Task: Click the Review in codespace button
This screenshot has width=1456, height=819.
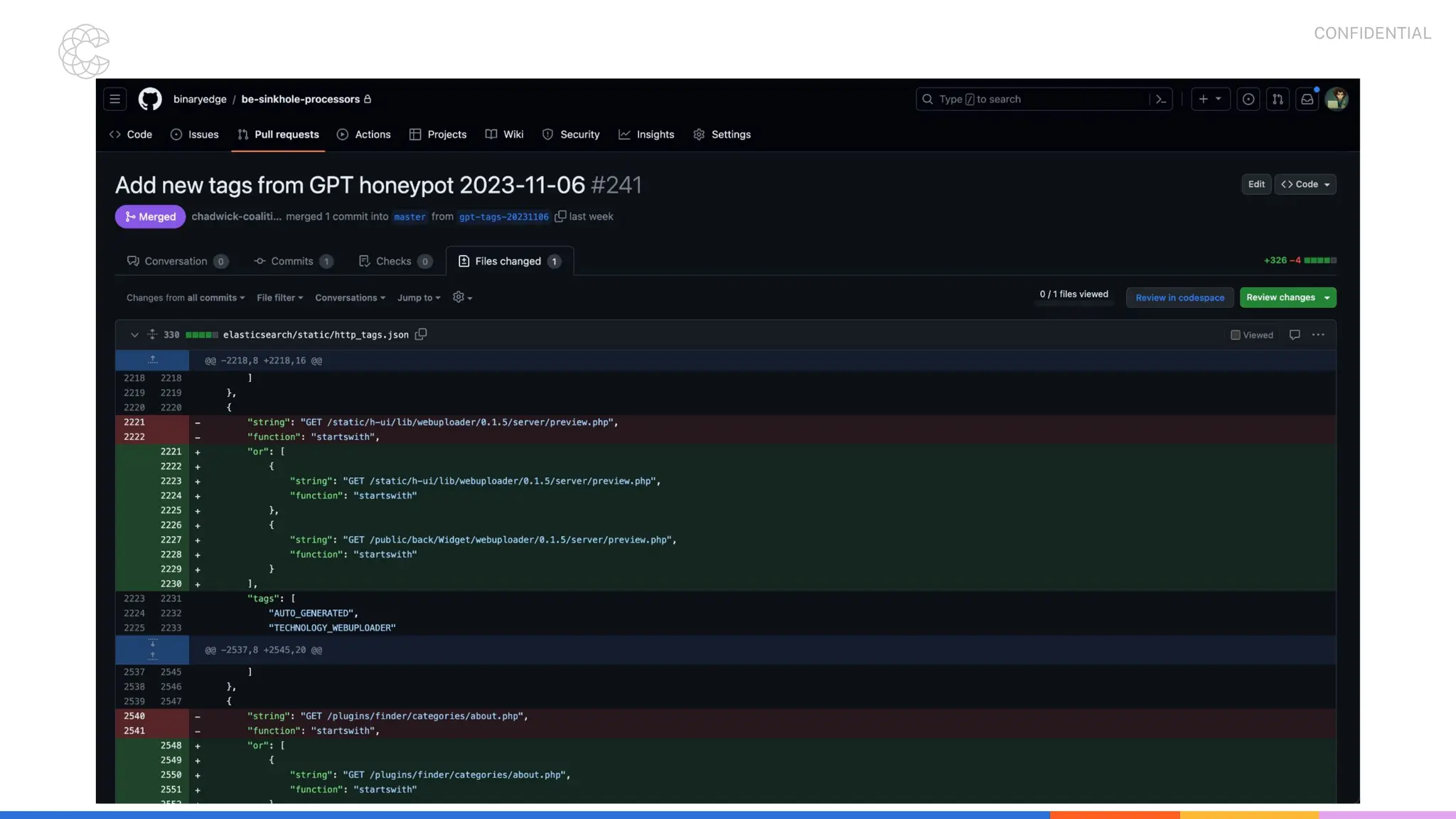Action: [x=1179, y=298]
